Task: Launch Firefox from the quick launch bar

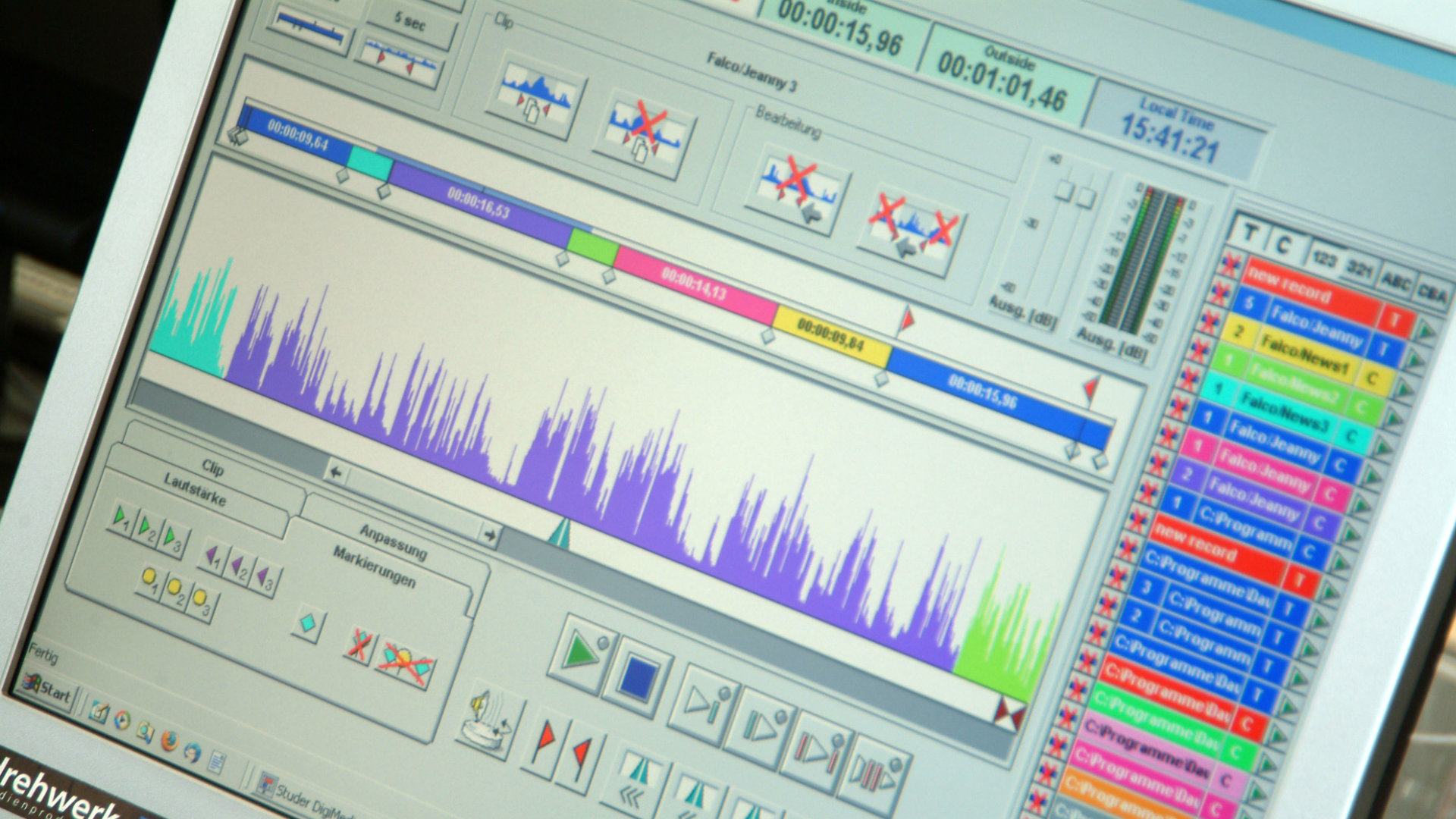Action: click(170, 740)
